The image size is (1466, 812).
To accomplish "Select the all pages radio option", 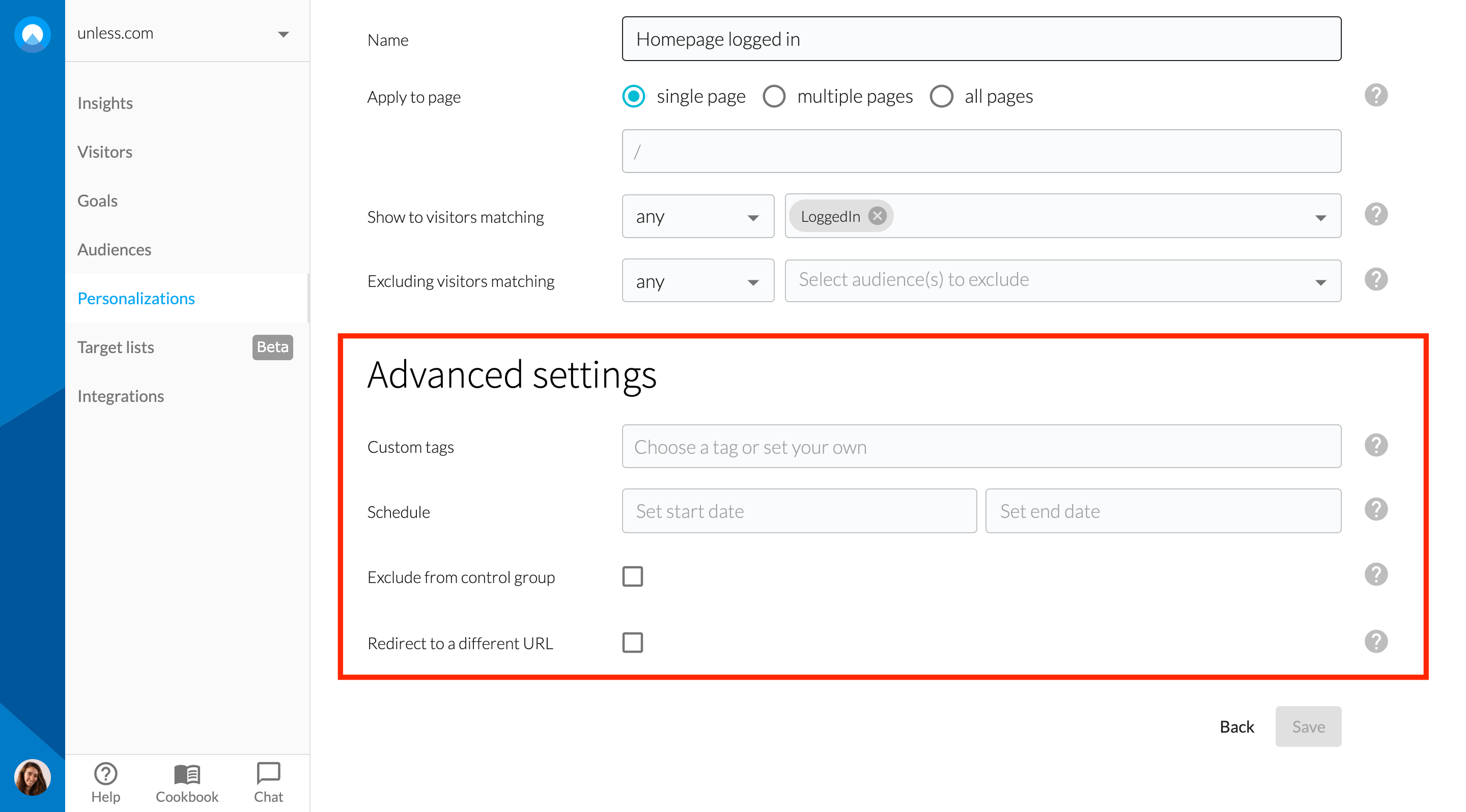I will point(941,97).
